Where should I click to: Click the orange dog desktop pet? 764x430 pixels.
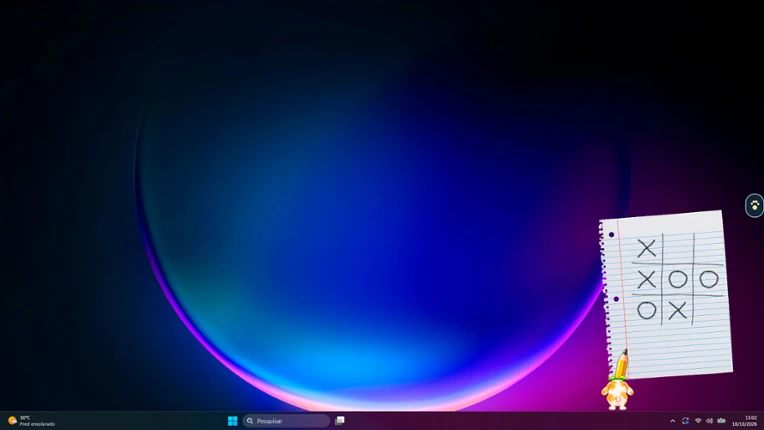tap(617, 393)
